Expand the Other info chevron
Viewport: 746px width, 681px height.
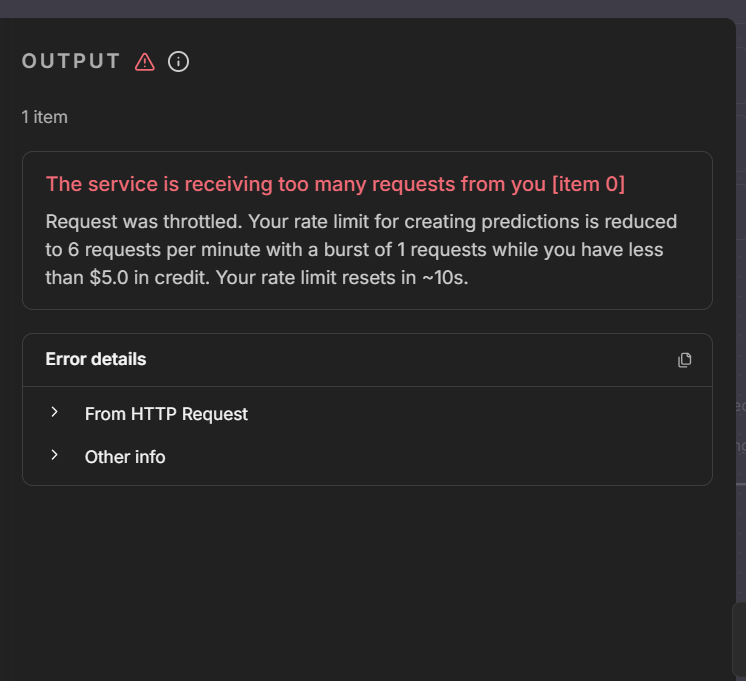[x=55, y=455]
